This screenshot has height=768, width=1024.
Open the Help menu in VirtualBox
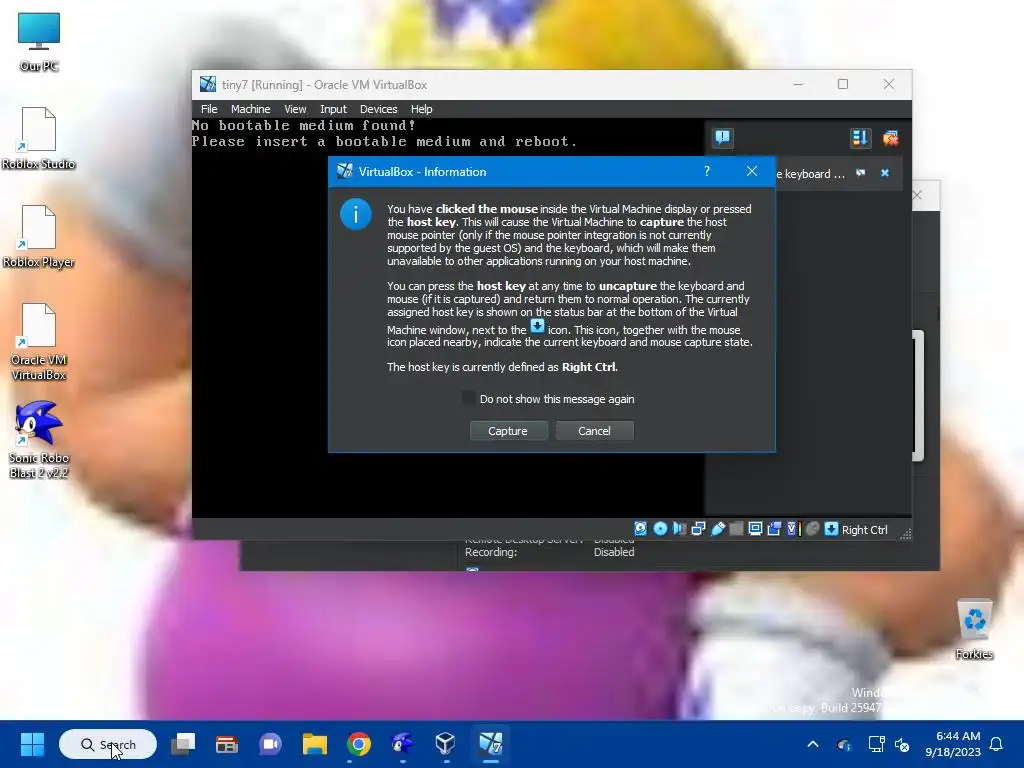point(421,109)
